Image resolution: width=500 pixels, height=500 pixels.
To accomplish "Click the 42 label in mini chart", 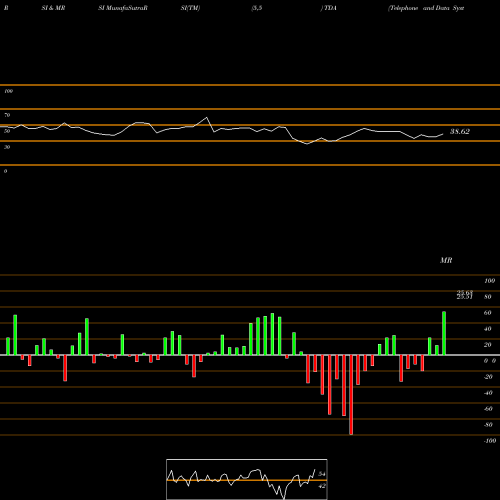I will (x=322, y=486).
